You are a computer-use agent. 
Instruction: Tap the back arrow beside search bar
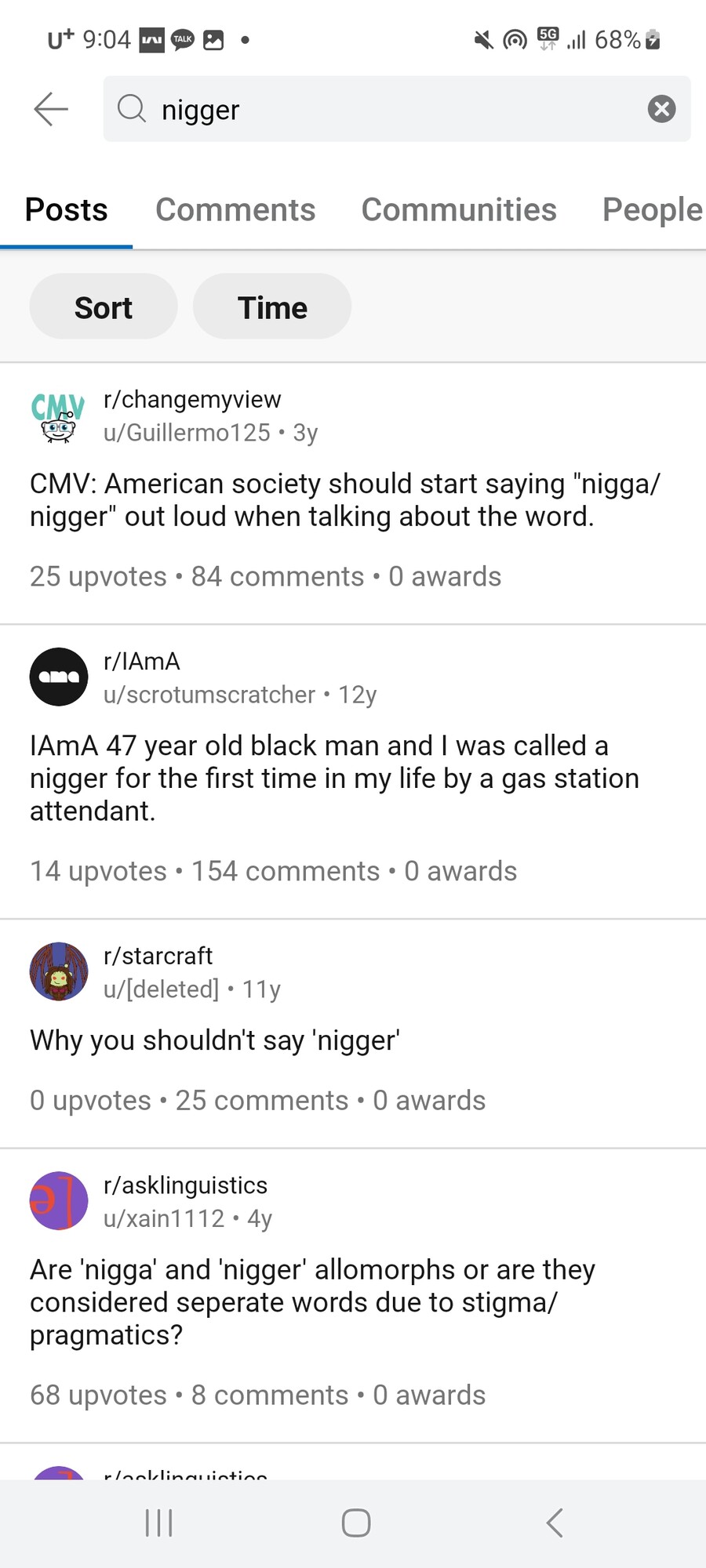[x=51, y=109]
